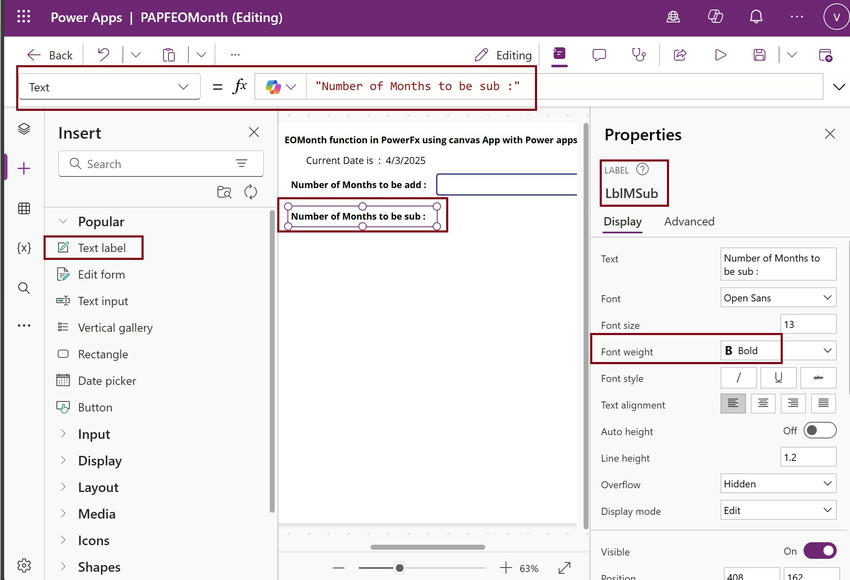Image resolution: width=850 pixels, height=580 pixels.
Task: Open header more options ellipsis
Action: pos(797,17)
